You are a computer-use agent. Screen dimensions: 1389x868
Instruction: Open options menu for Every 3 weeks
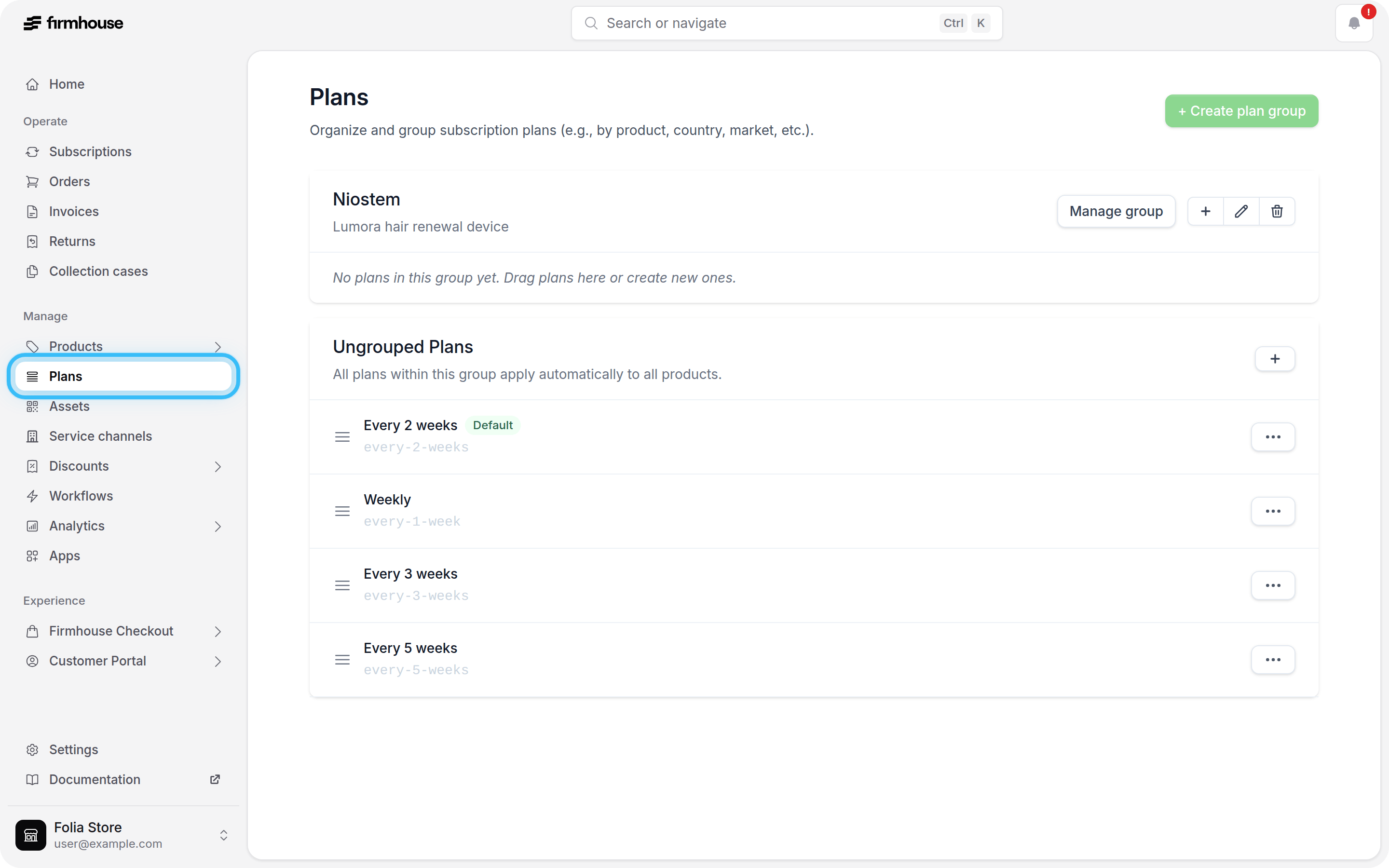(x=1273, y=585)
